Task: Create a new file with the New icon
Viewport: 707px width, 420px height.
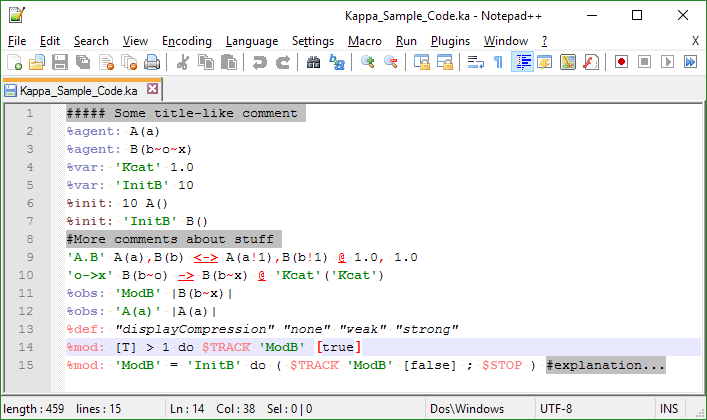Action: (x=14, y=62)
